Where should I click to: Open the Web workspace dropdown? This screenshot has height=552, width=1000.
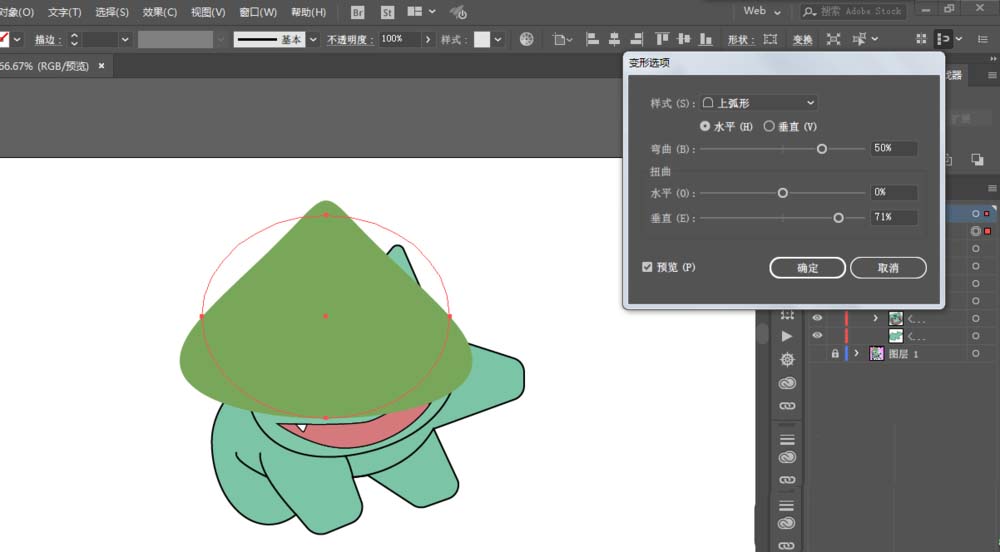click(761, 11)
